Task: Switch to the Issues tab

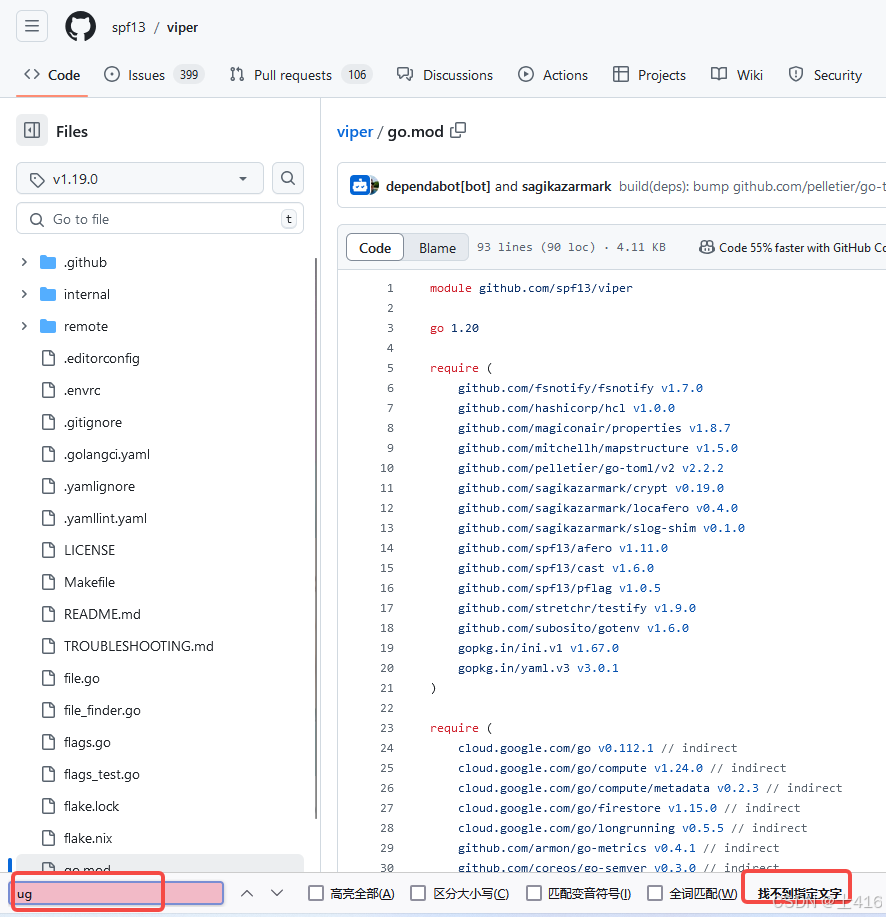Action: [x=154, y=75]
